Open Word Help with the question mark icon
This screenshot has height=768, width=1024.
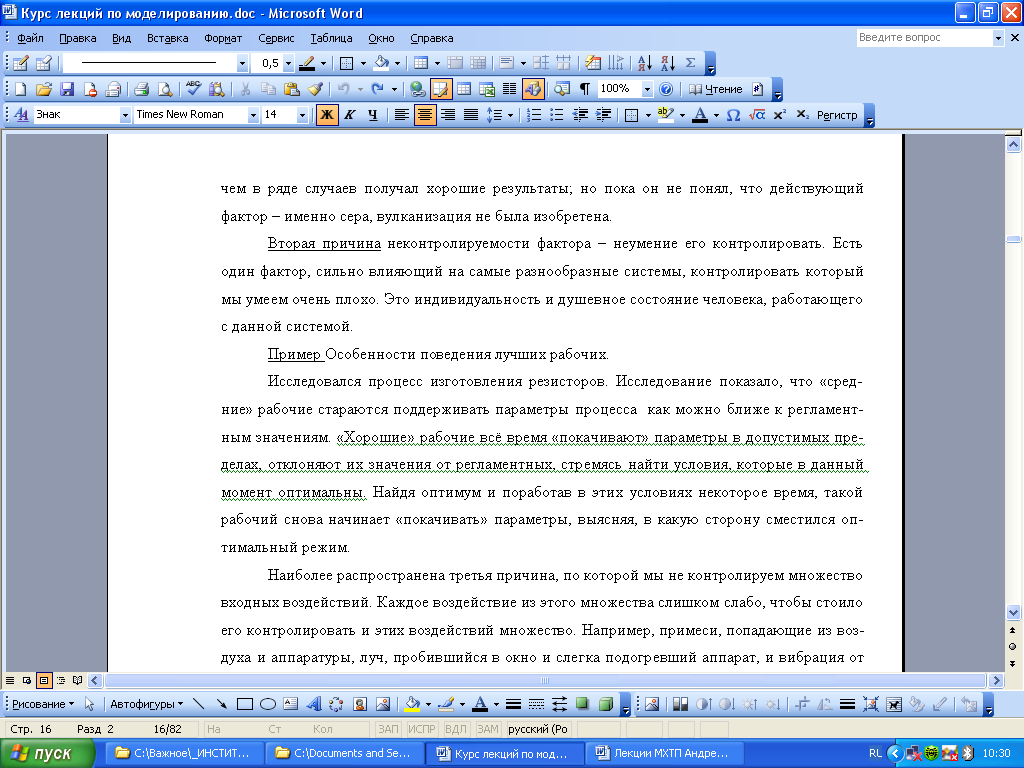[665, 89]
